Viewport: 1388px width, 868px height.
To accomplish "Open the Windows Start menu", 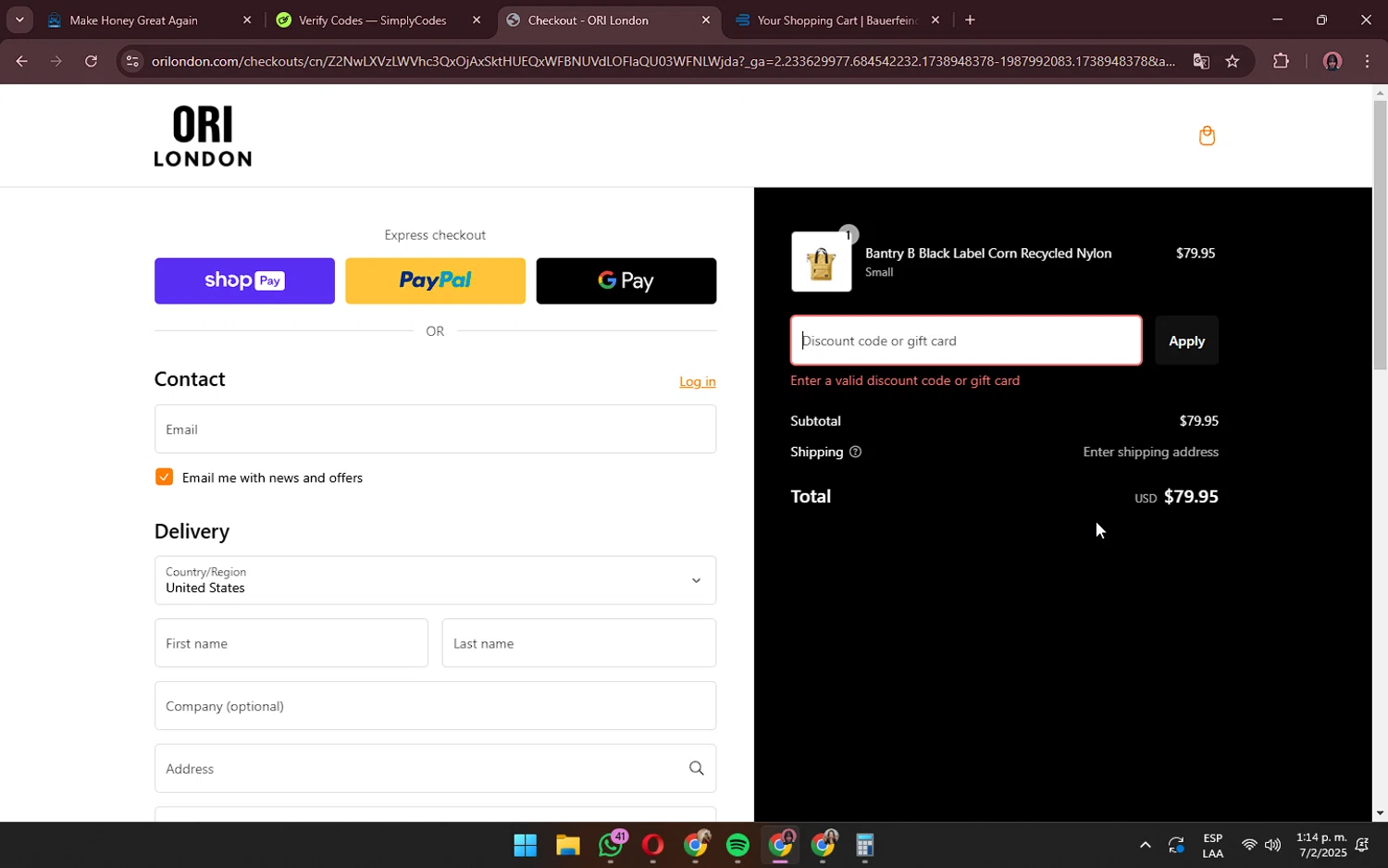I will [525, 845].
